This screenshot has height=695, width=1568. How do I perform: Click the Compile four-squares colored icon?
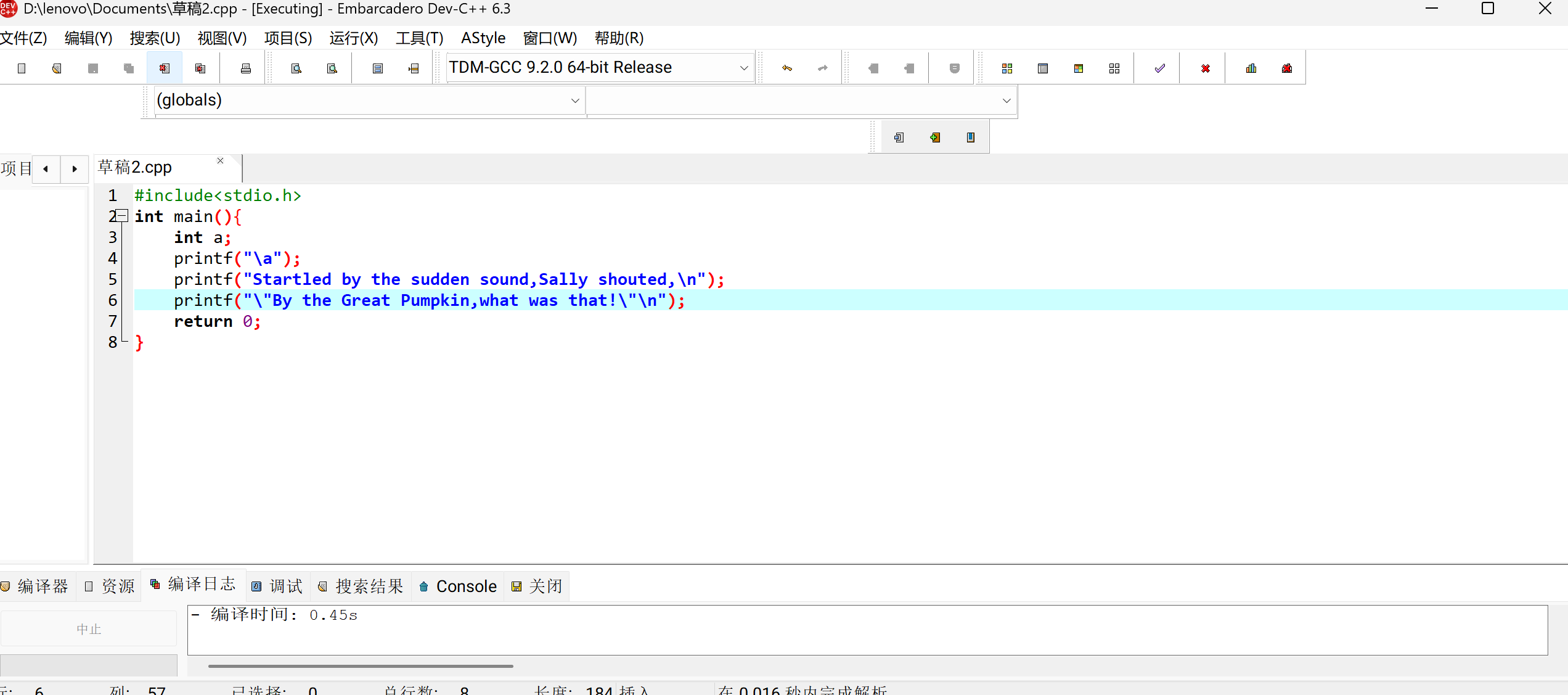click(x=1007, y=68)
